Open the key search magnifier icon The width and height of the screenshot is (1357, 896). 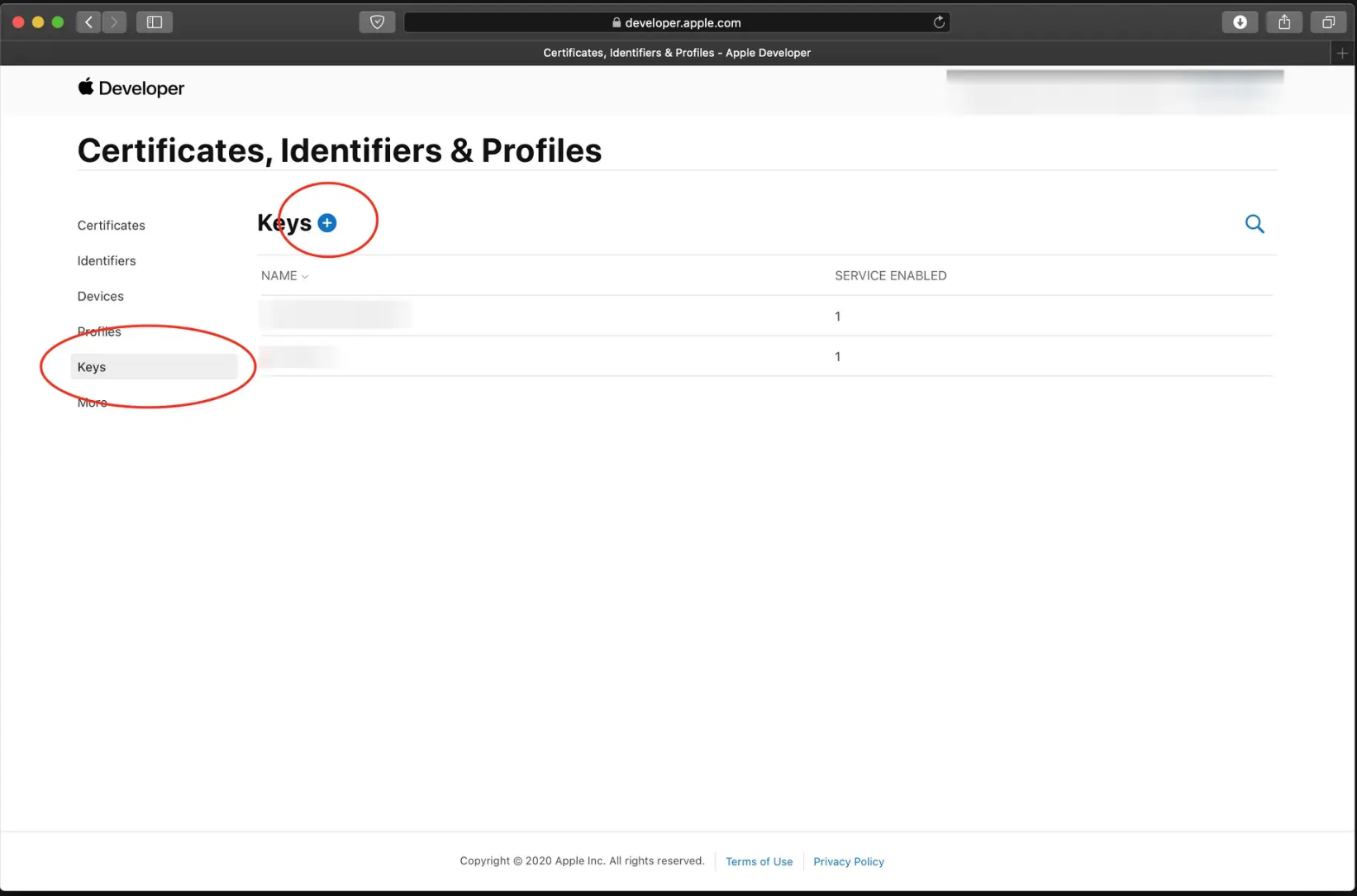pos(1255,224)
